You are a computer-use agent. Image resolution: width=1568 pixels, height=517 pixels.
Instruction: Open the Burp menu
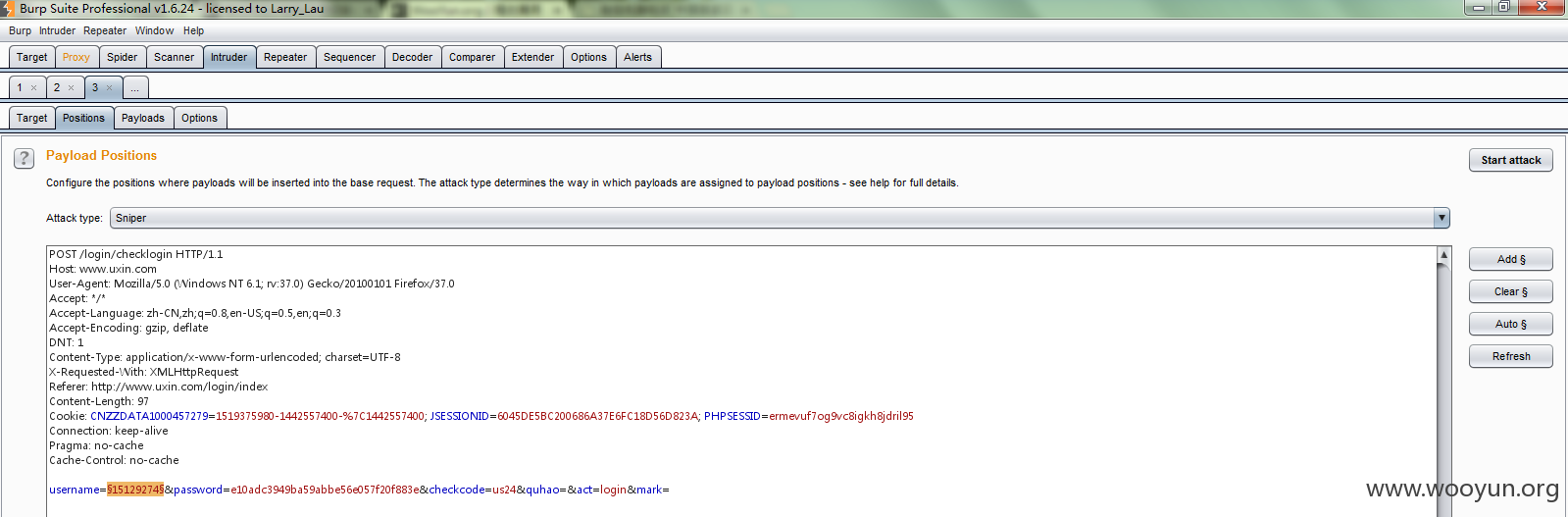pyautogui.click(x=20, y=30)
